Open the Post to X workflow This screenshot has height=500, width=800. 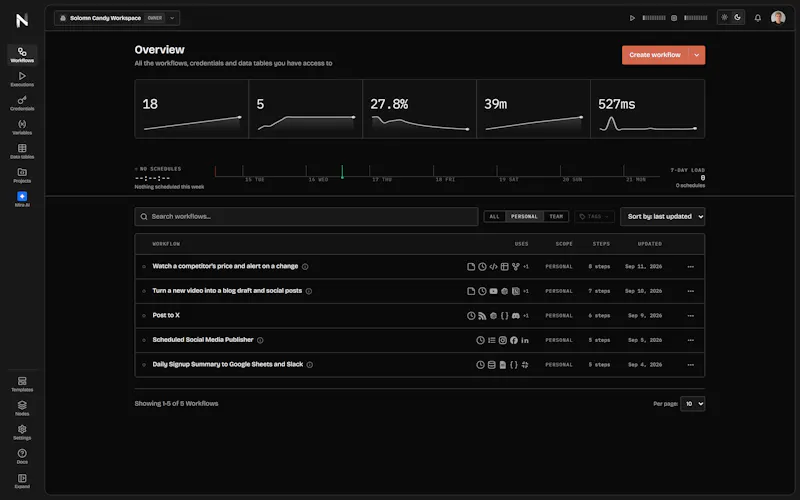click(166, 315)
